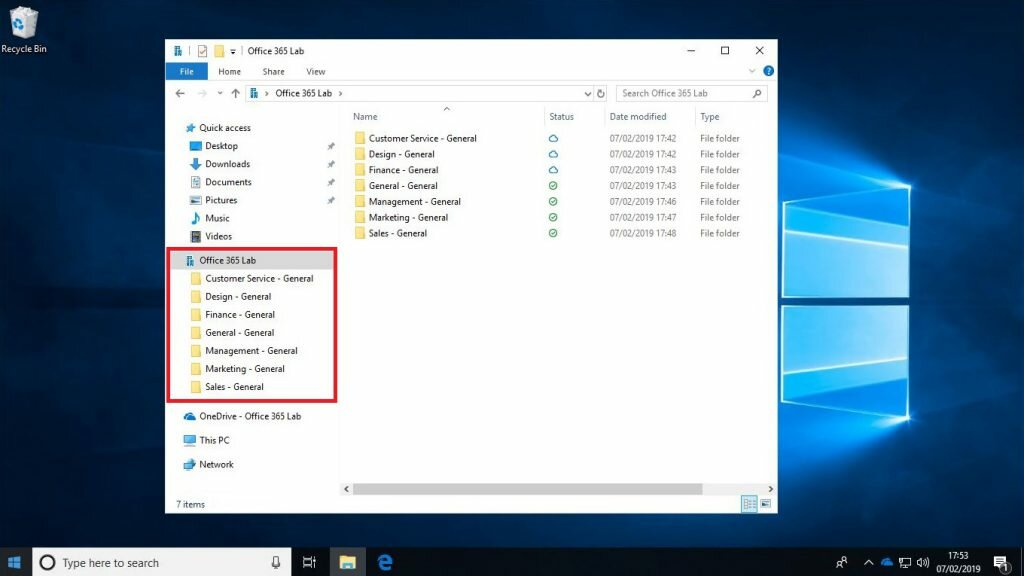Select Network in navigation pane

point(216,465)
